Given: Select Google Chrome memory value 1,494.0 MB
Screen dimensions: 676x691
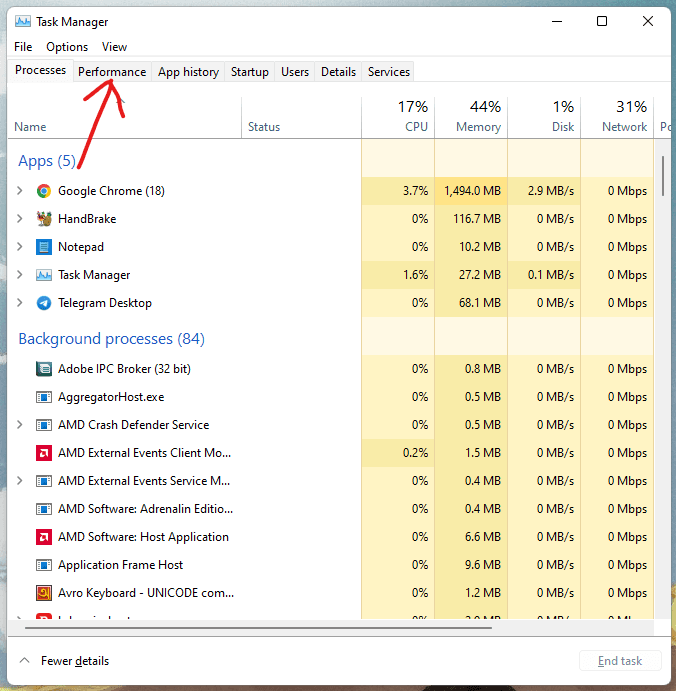Looking at the screenshot, I should point(472,191).
